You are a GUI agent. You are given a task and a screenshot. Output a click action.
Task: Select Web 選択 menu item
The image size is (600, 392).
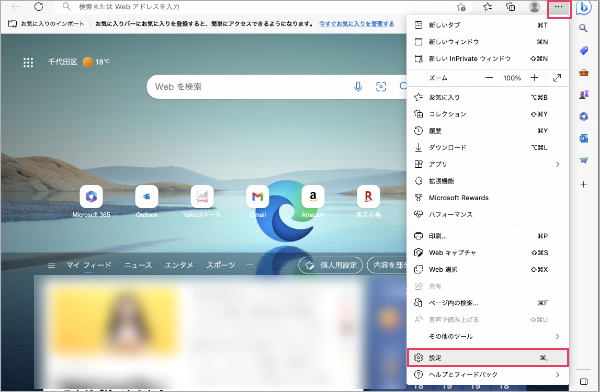pyautogui.click(x=488, y=270)
